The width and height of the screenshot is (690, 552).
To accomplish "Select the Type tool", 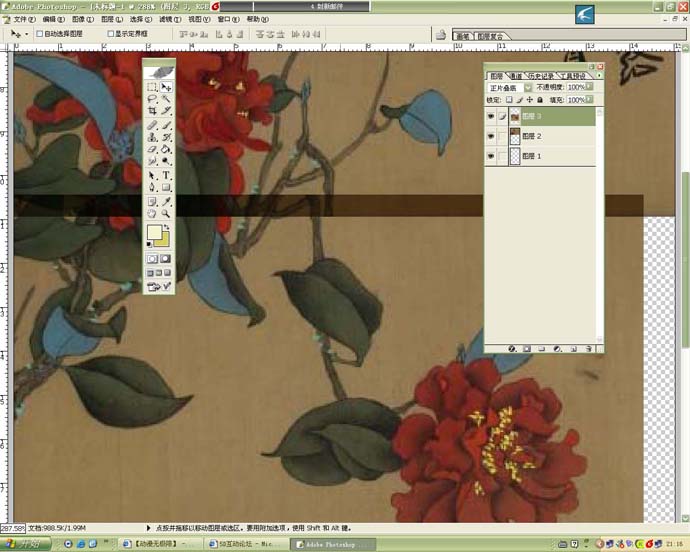I will [x=166, y=176].
